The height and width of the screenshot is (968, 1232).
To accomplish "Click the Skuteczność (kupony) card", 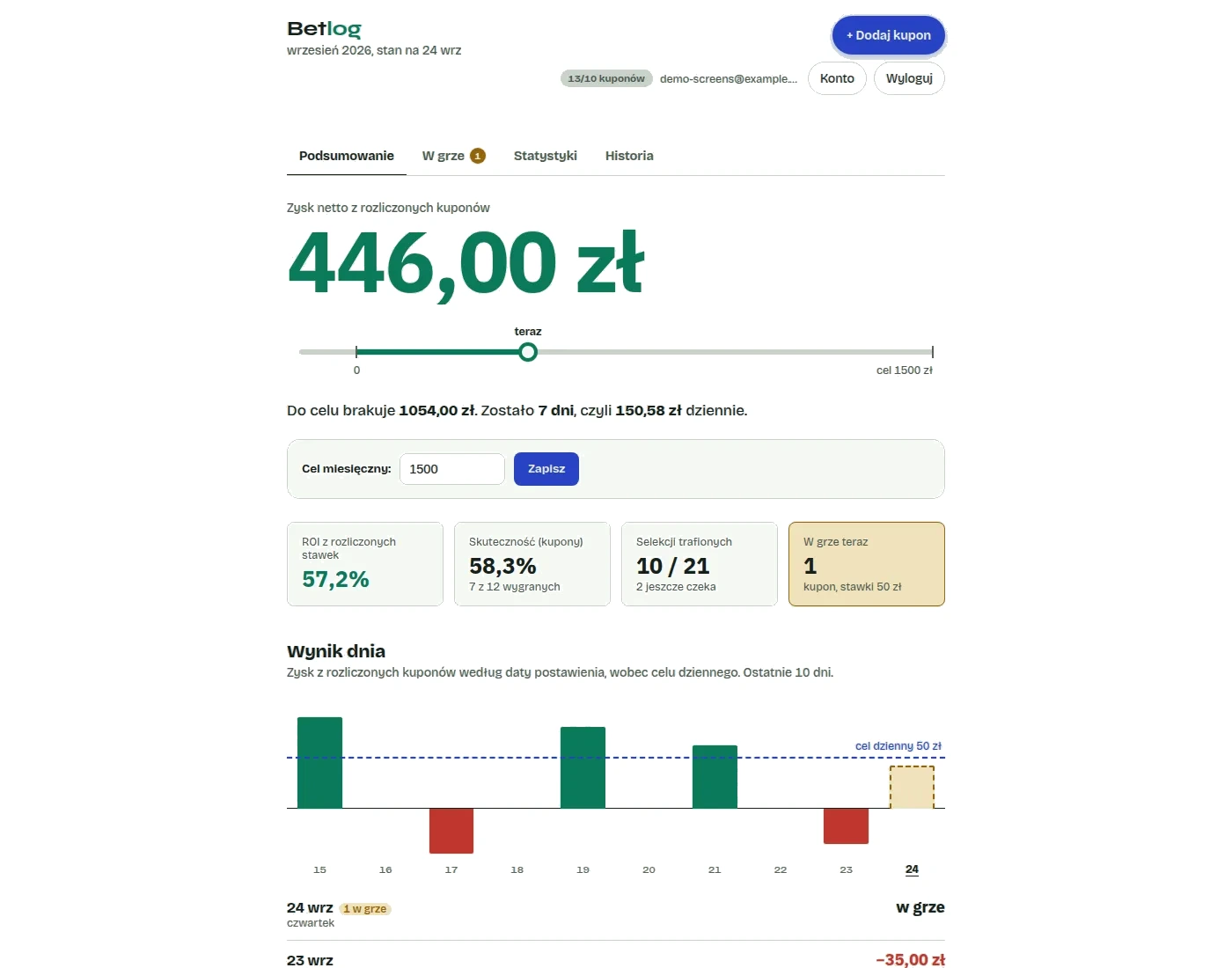I will tap(532, 564).
